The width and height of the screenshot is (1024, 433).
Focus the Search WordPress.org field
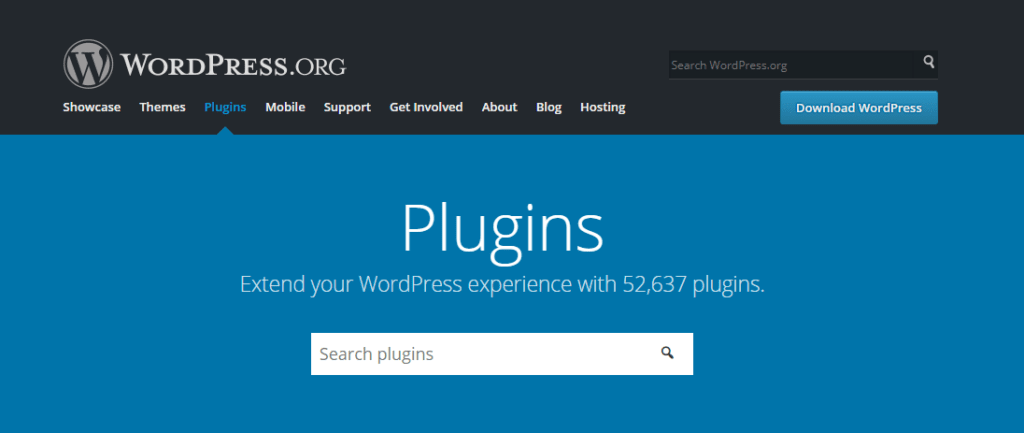tap(790, 65)
